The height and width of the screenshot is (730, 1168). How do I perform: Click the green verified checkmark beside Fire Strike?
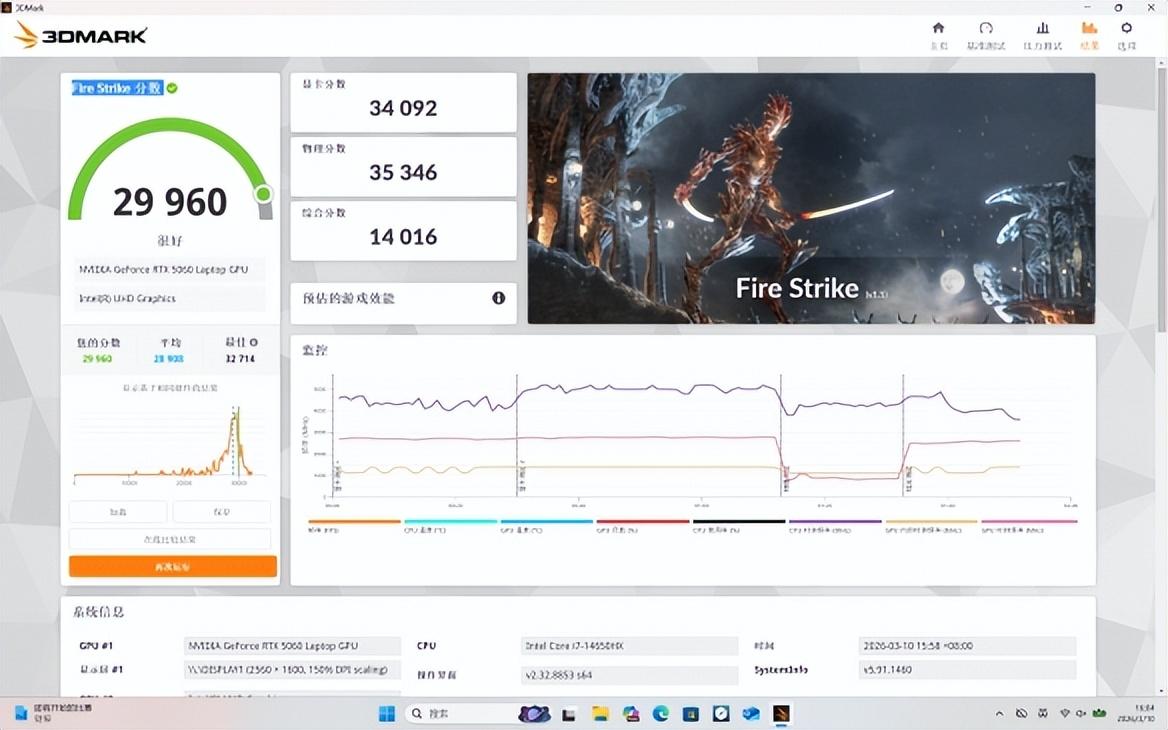(172, 88)
